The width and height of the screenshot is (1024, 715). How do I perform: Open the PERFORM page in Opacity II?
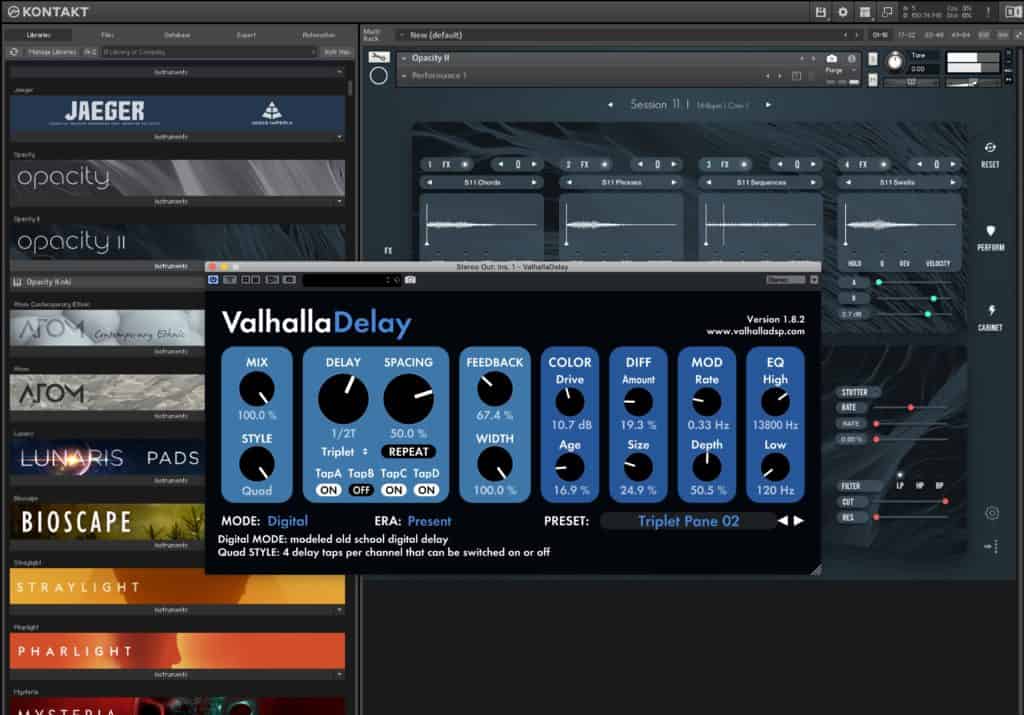click(990, 238)
